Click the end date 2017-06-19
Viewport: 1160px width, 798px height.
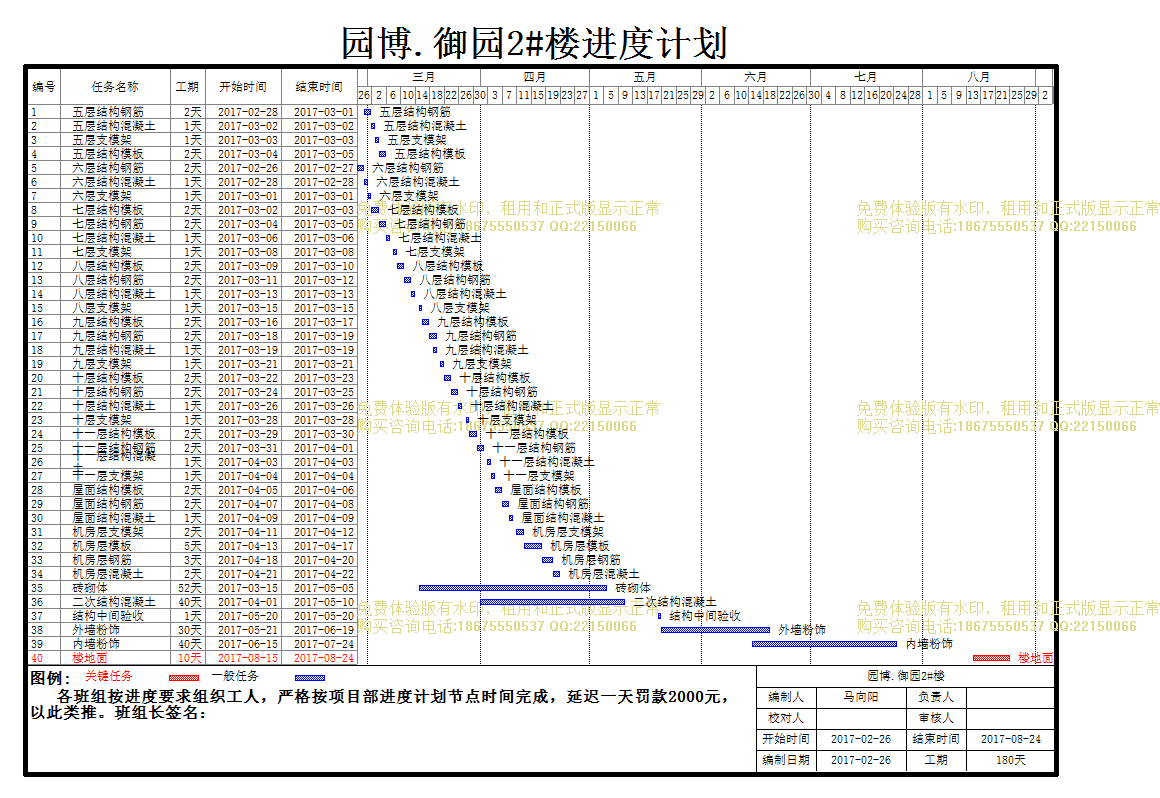pos(324,630)
